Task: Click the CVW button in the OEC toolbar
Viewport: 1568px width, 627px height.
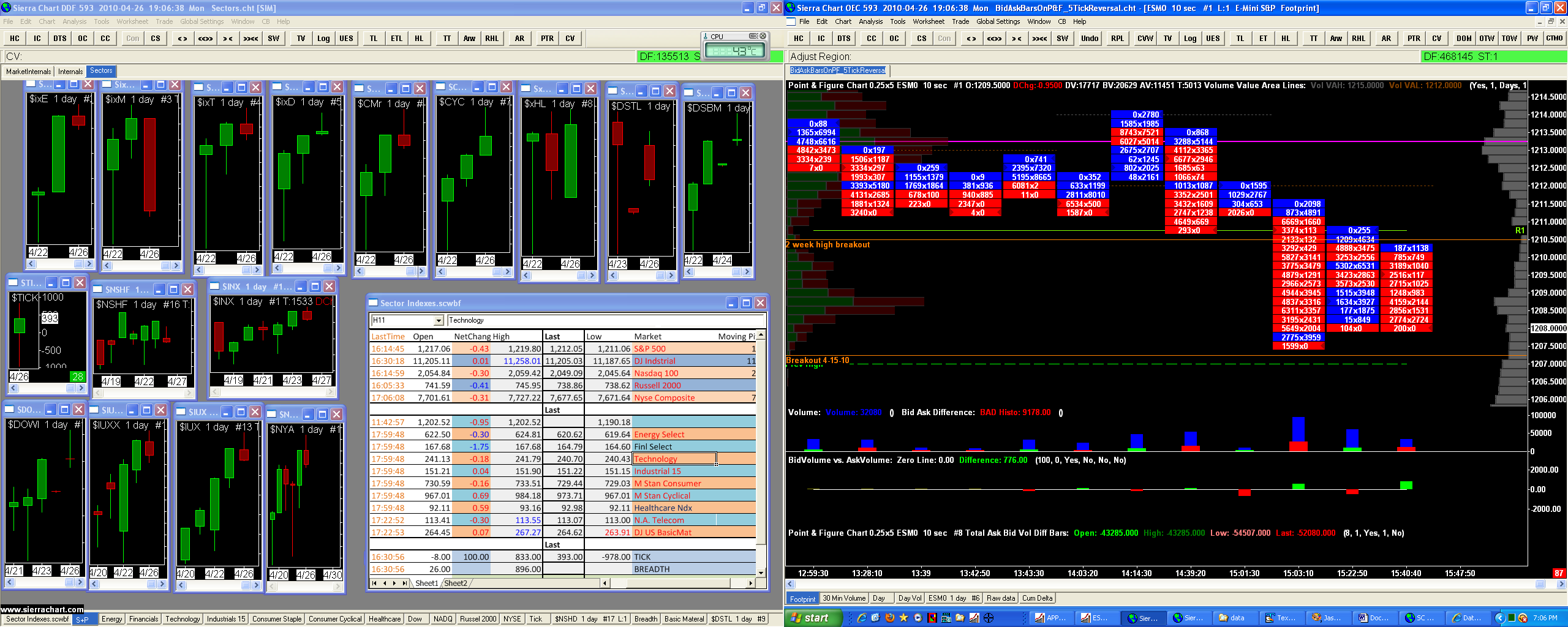Action: pos(1145,38)
